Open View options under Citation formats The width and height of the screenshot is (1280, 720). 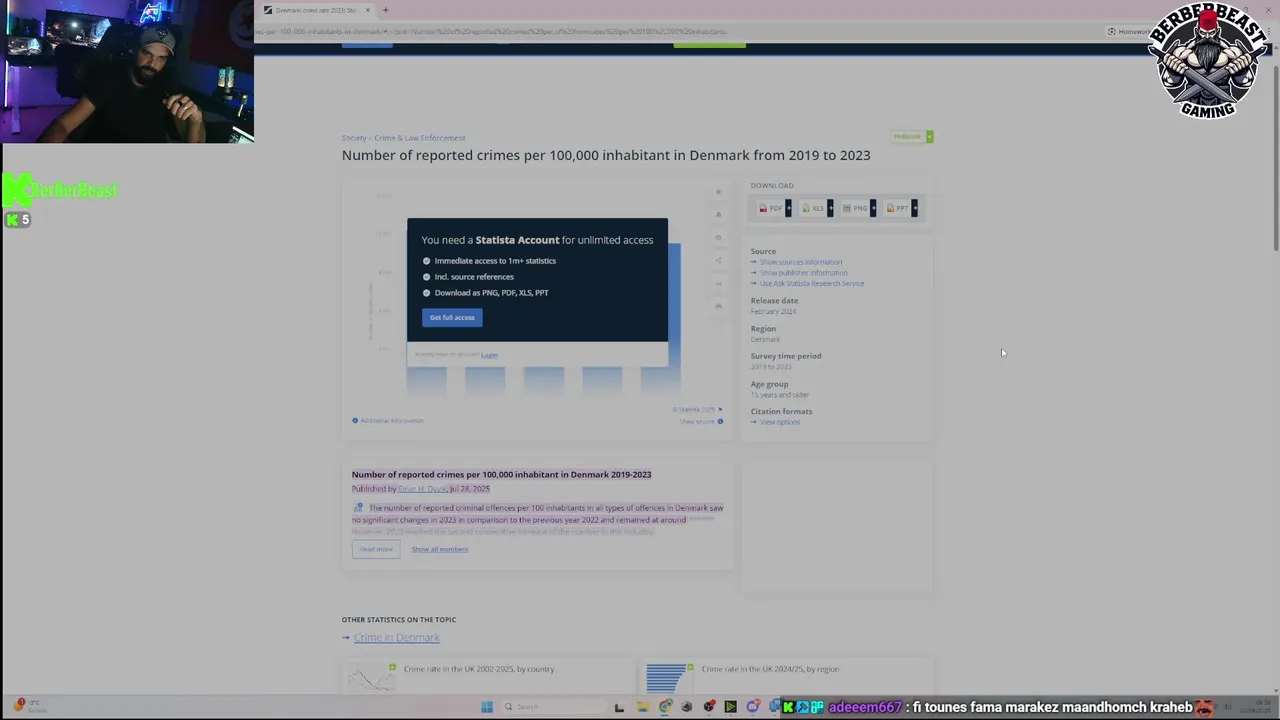(x=779, y=422)
